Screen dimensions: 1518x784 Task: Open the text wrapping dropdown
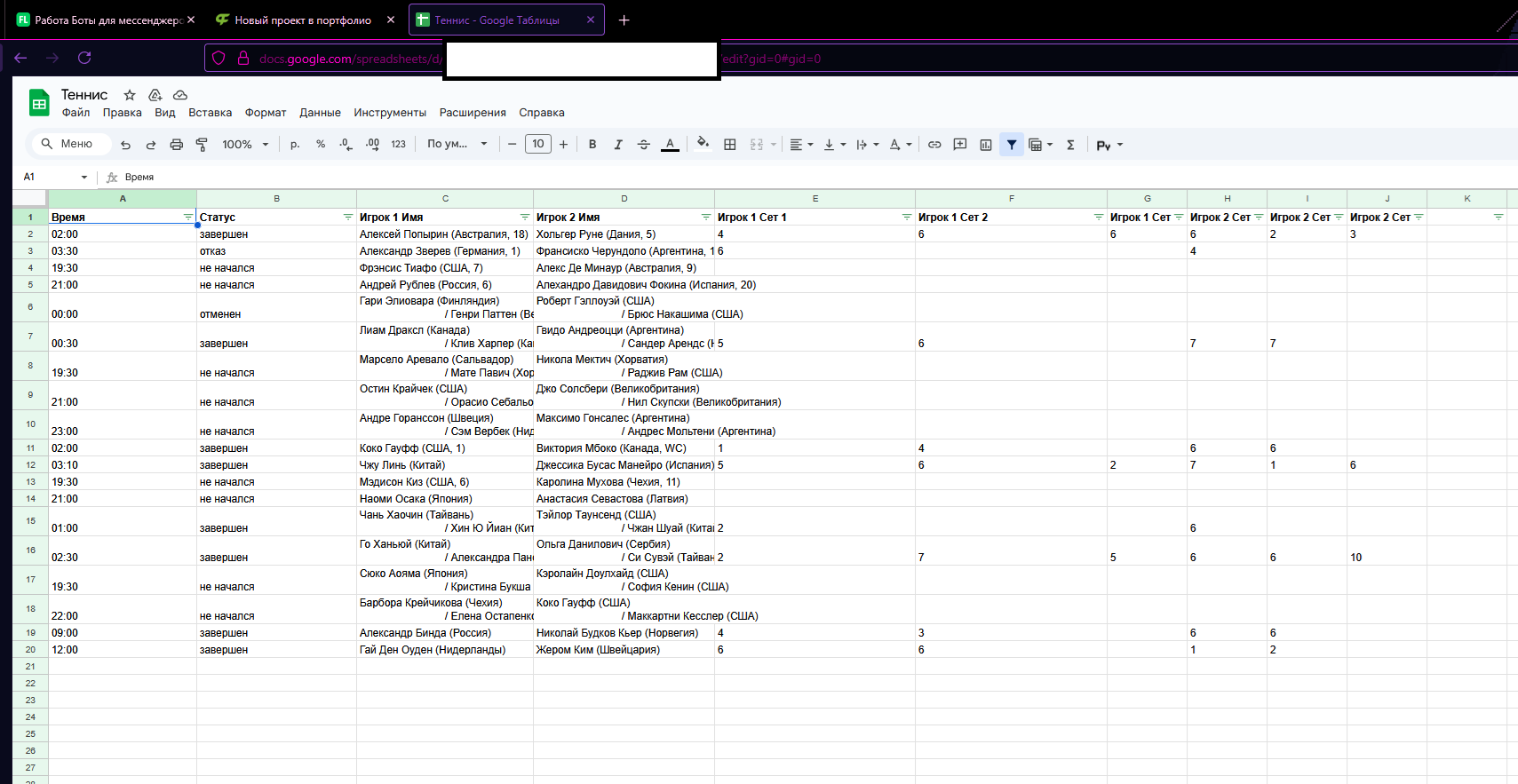pos(868,145)
